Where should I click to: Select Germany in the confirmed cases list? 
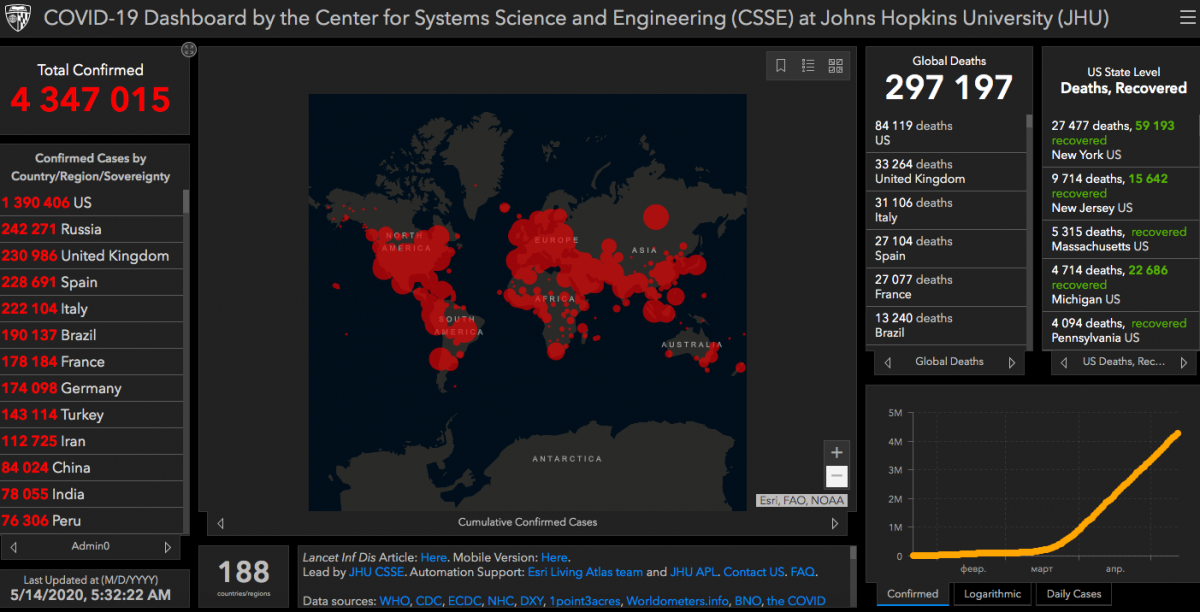click(92, 388)
